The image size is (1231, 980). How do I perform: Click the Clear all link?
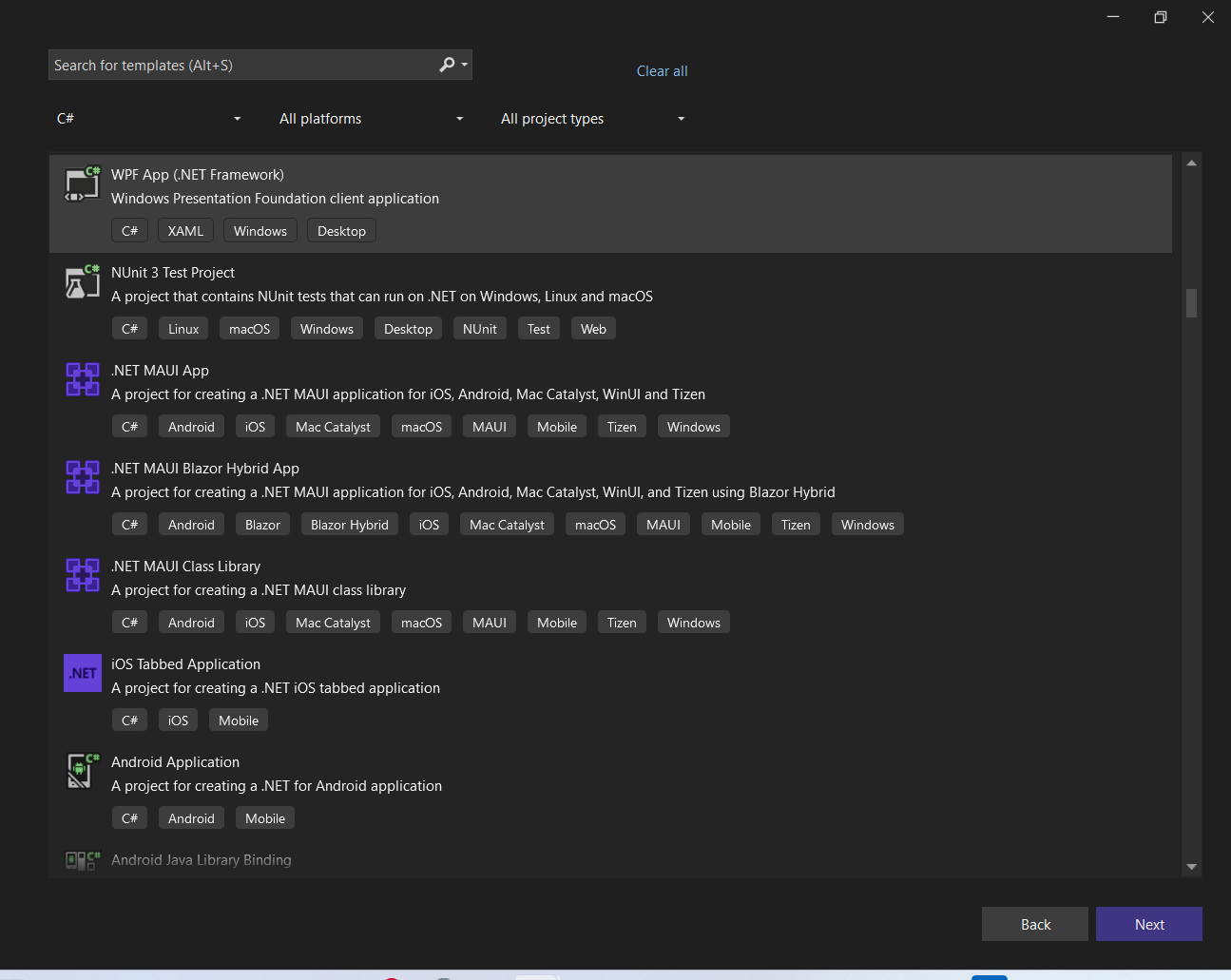tap(662, 71)
